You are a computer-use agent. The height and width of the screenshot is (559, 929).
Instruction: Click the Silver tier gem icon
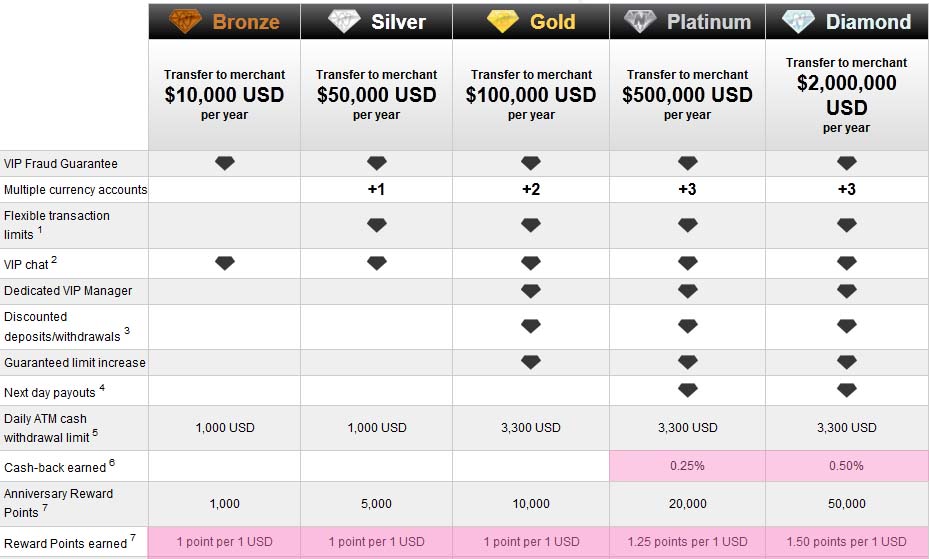tap(344, 21)
